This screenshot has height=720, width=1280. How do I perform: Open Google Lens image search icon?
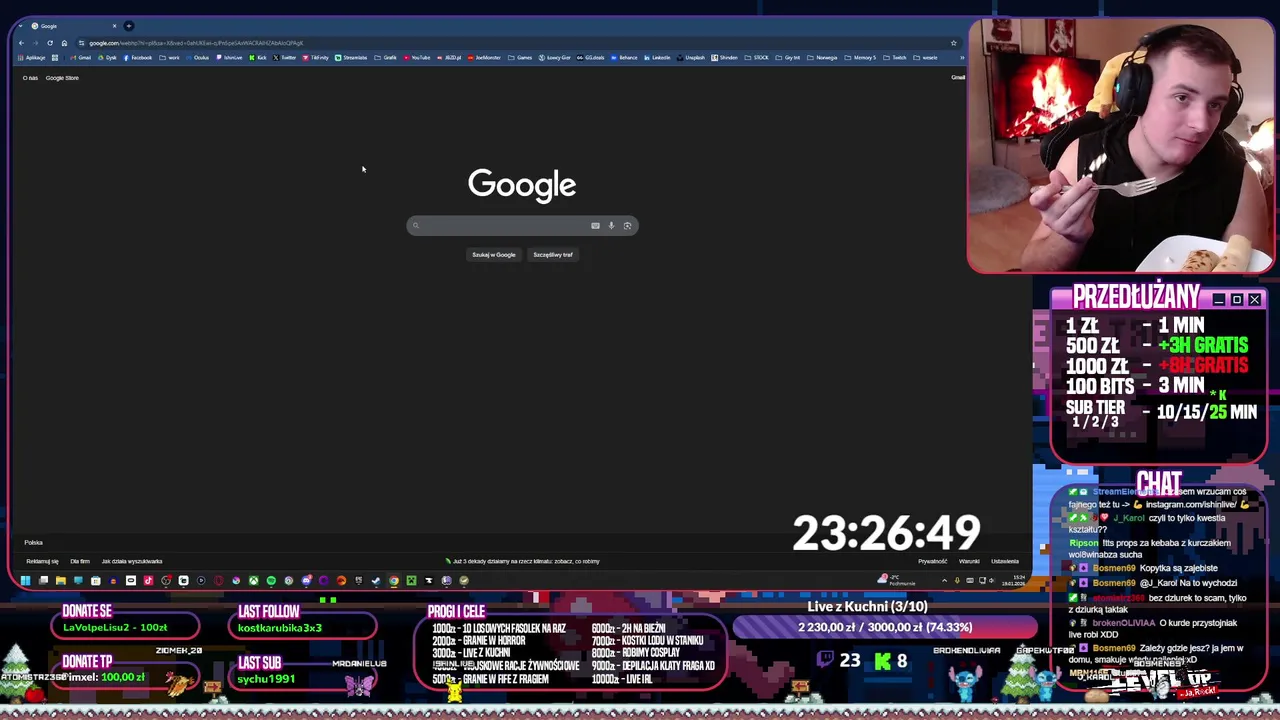(x=627, y=226)
